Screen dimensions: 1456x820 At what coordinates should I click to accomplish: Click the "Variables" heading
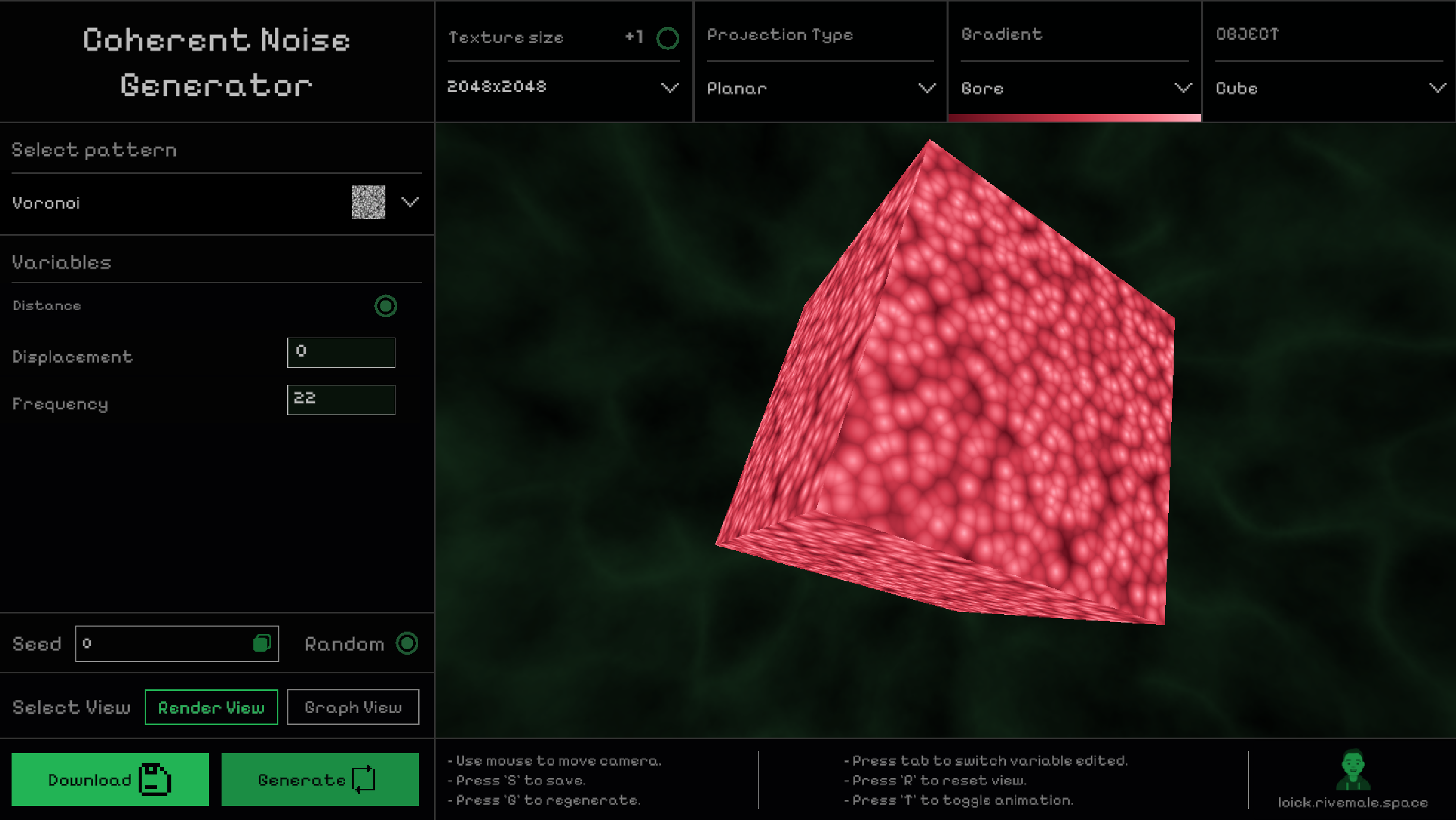pos(62,262)
